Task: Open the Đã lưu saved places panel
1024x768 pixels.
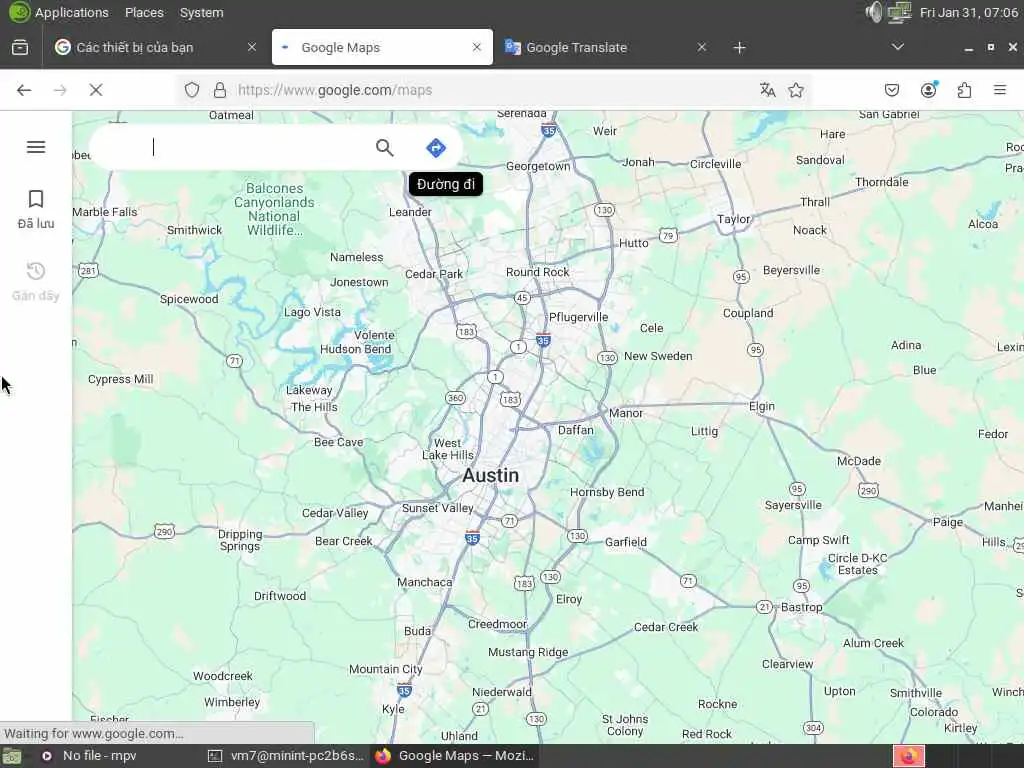Action: click(x=36, y=210)
